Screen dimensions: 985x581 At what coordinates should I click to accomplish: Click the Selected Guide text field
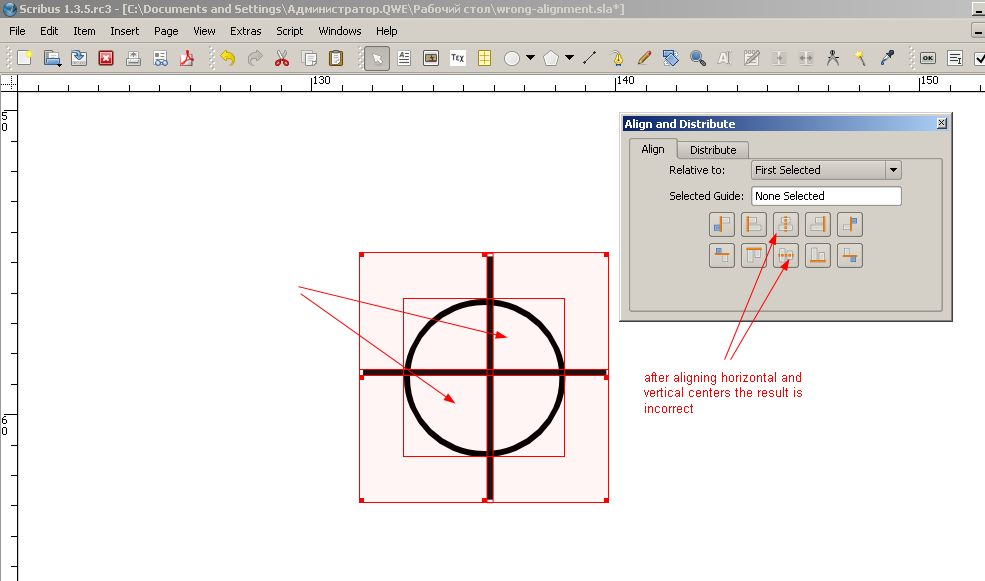click(x=826, y=196)
